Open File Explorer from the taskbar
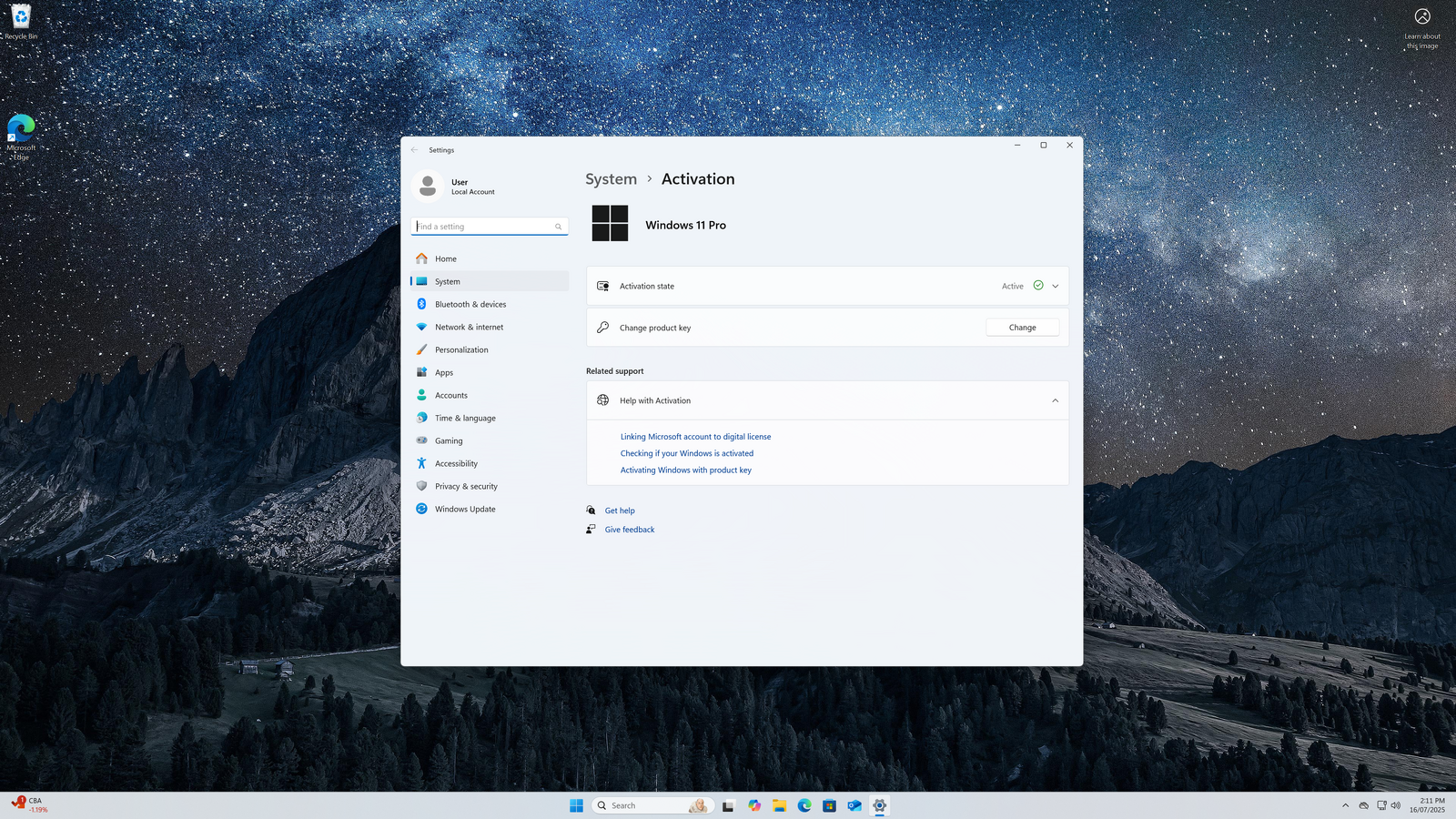Image resolution: width=1456 pixels, height=819 pixels. [780, 805]
